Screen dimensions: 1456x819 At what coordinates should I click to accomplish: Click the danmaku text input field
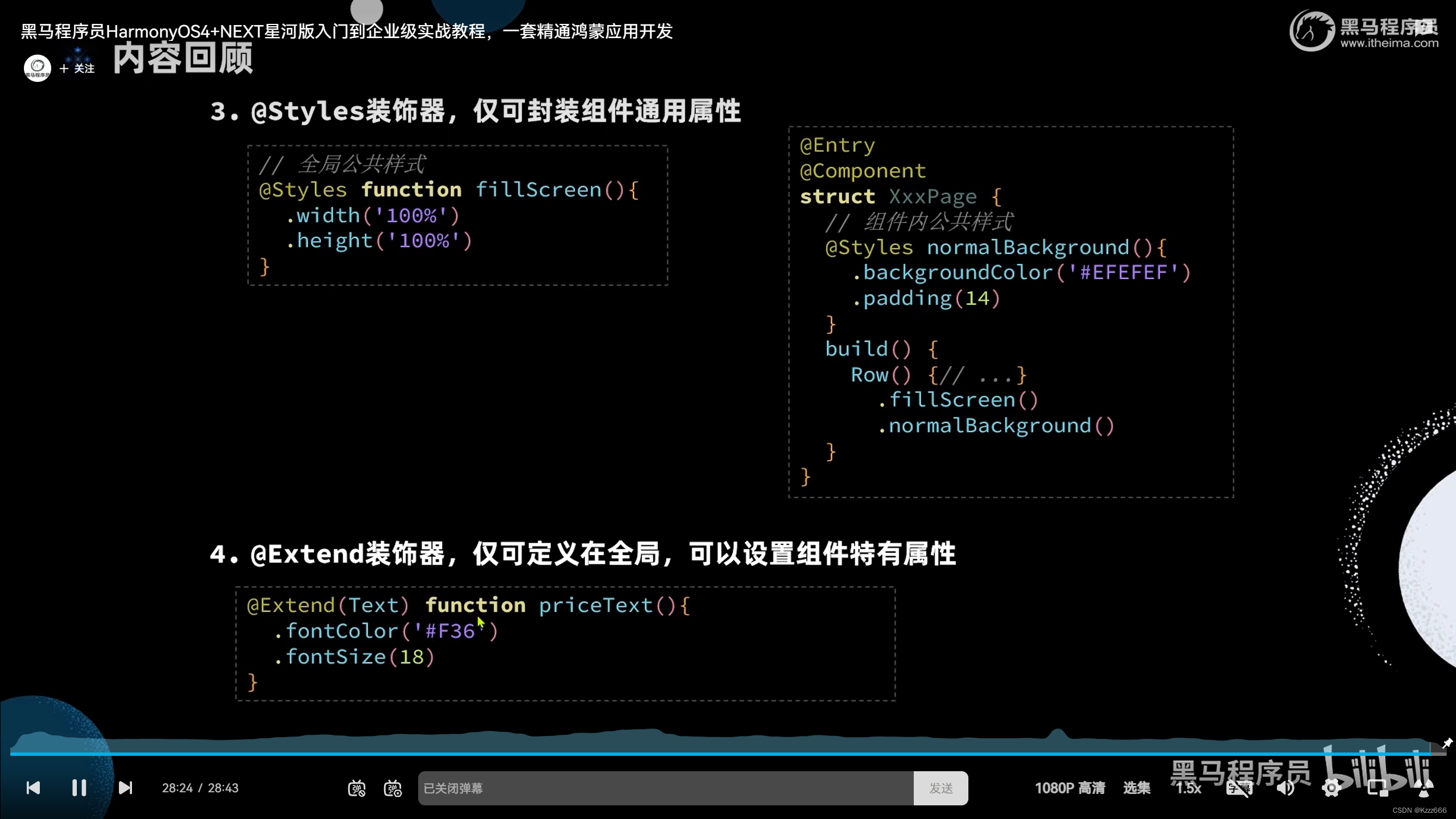click(x=666, y=788)
